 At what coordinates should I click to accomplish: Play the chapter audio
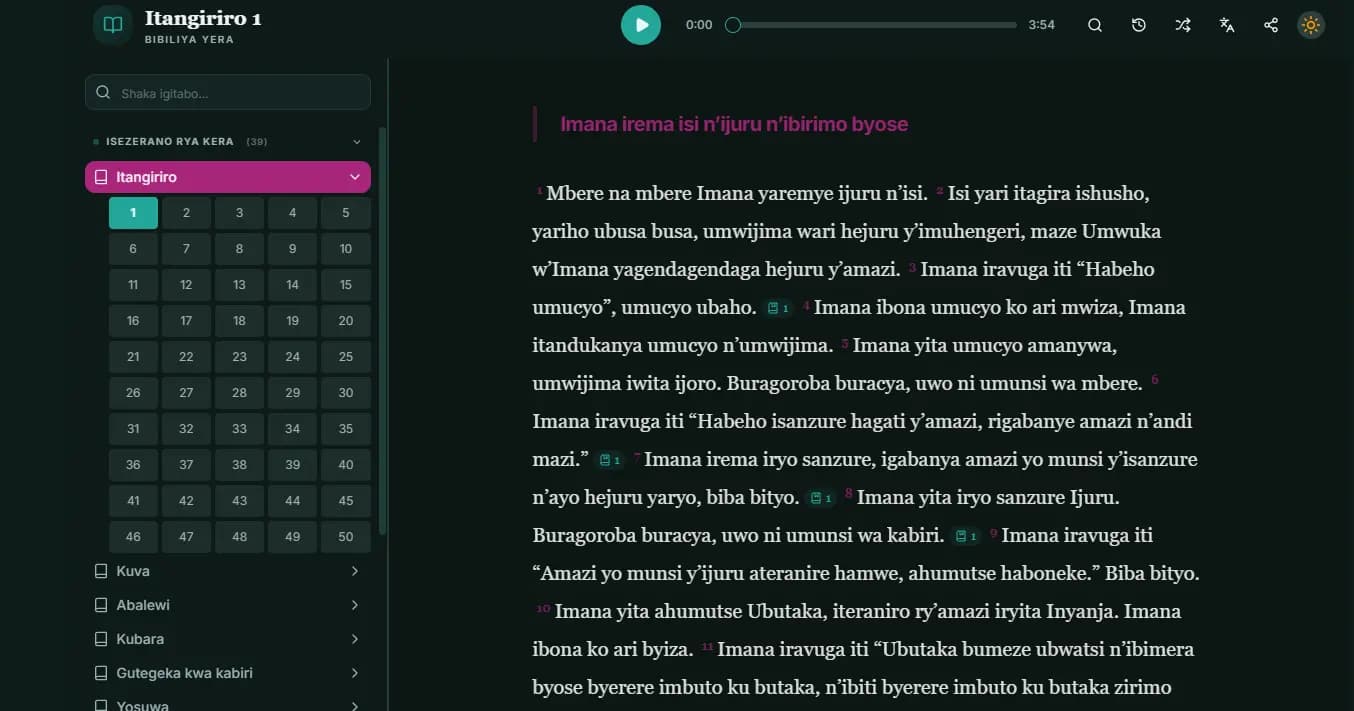[x=640, y=25]
